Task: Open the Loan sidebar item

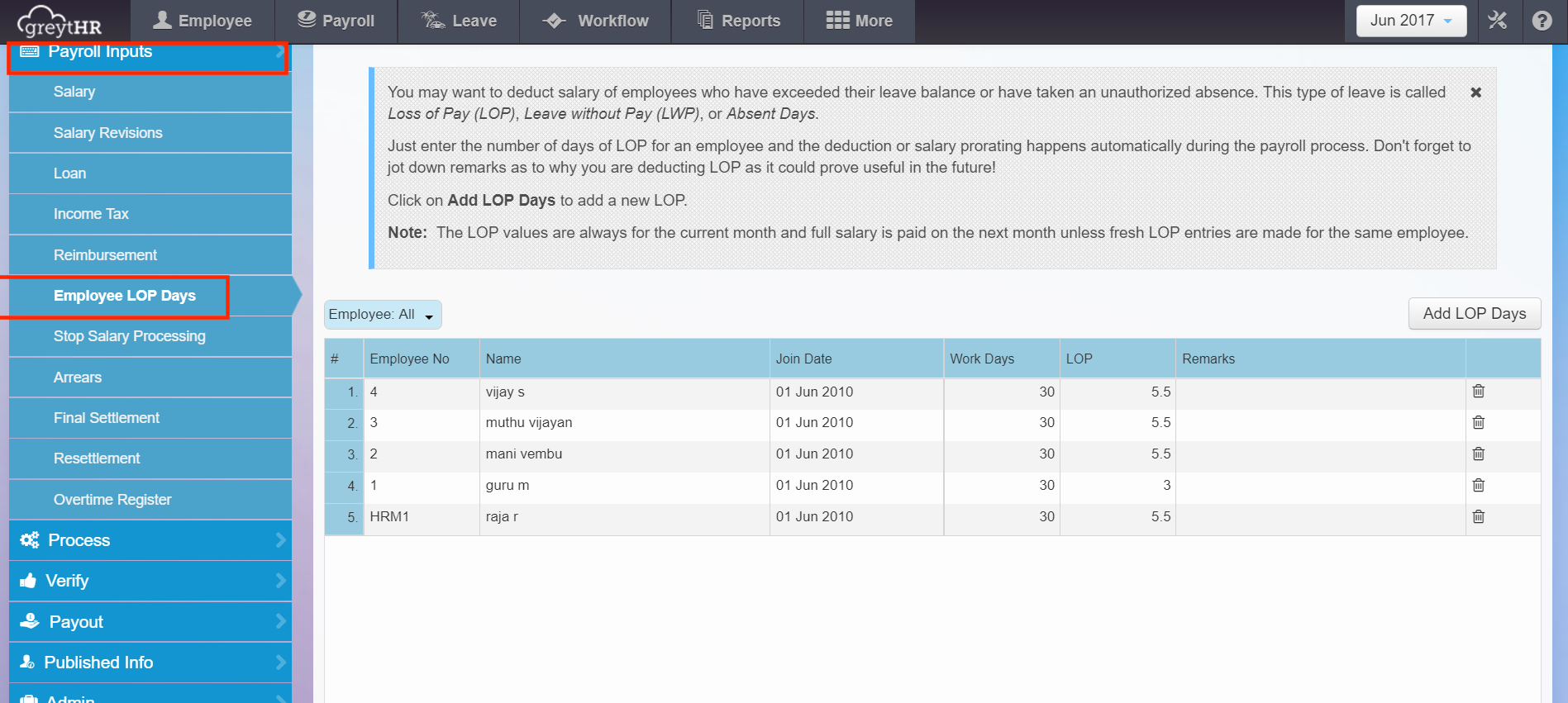Action: coord(150,173)
